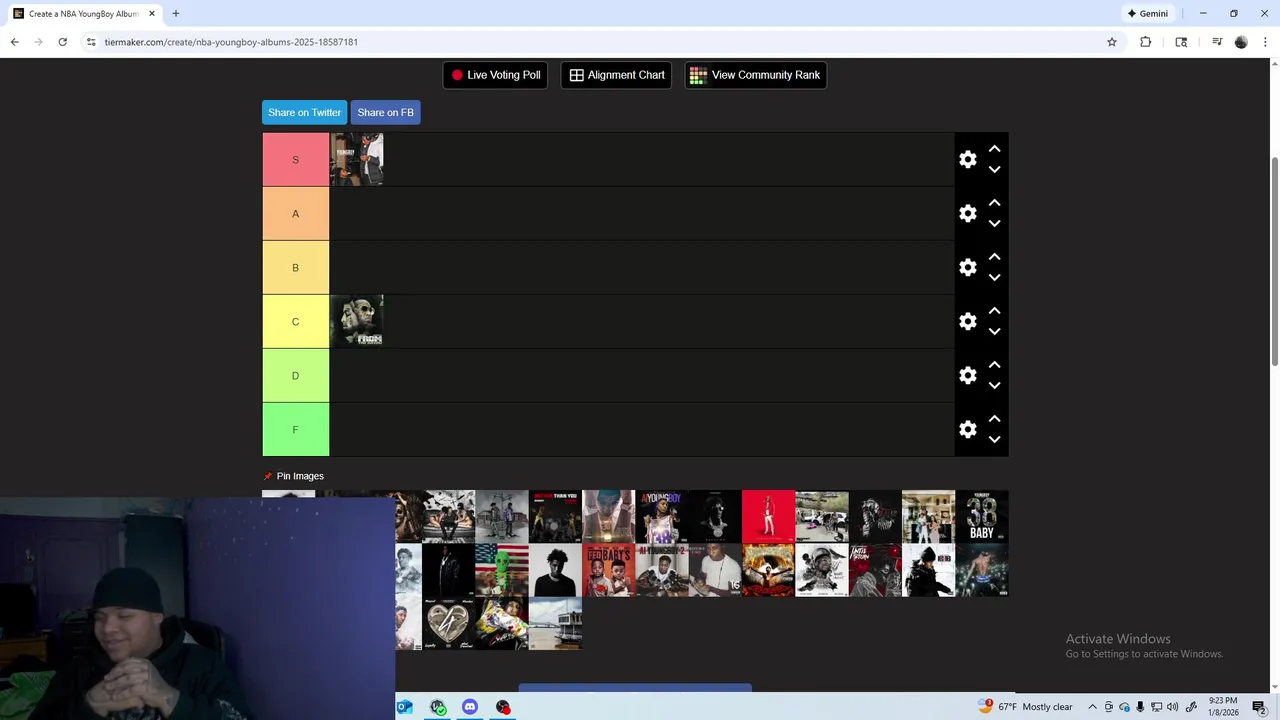Select the album cover in S tier

357,159
